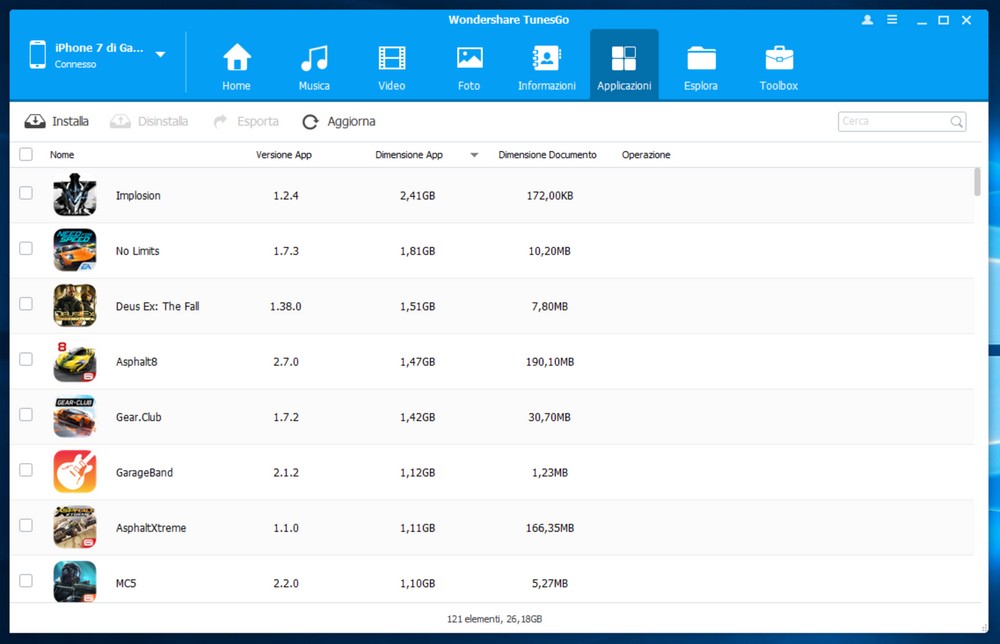The image size is (1000, 644).
Task: Open the Home section icon
Action: 237,57
